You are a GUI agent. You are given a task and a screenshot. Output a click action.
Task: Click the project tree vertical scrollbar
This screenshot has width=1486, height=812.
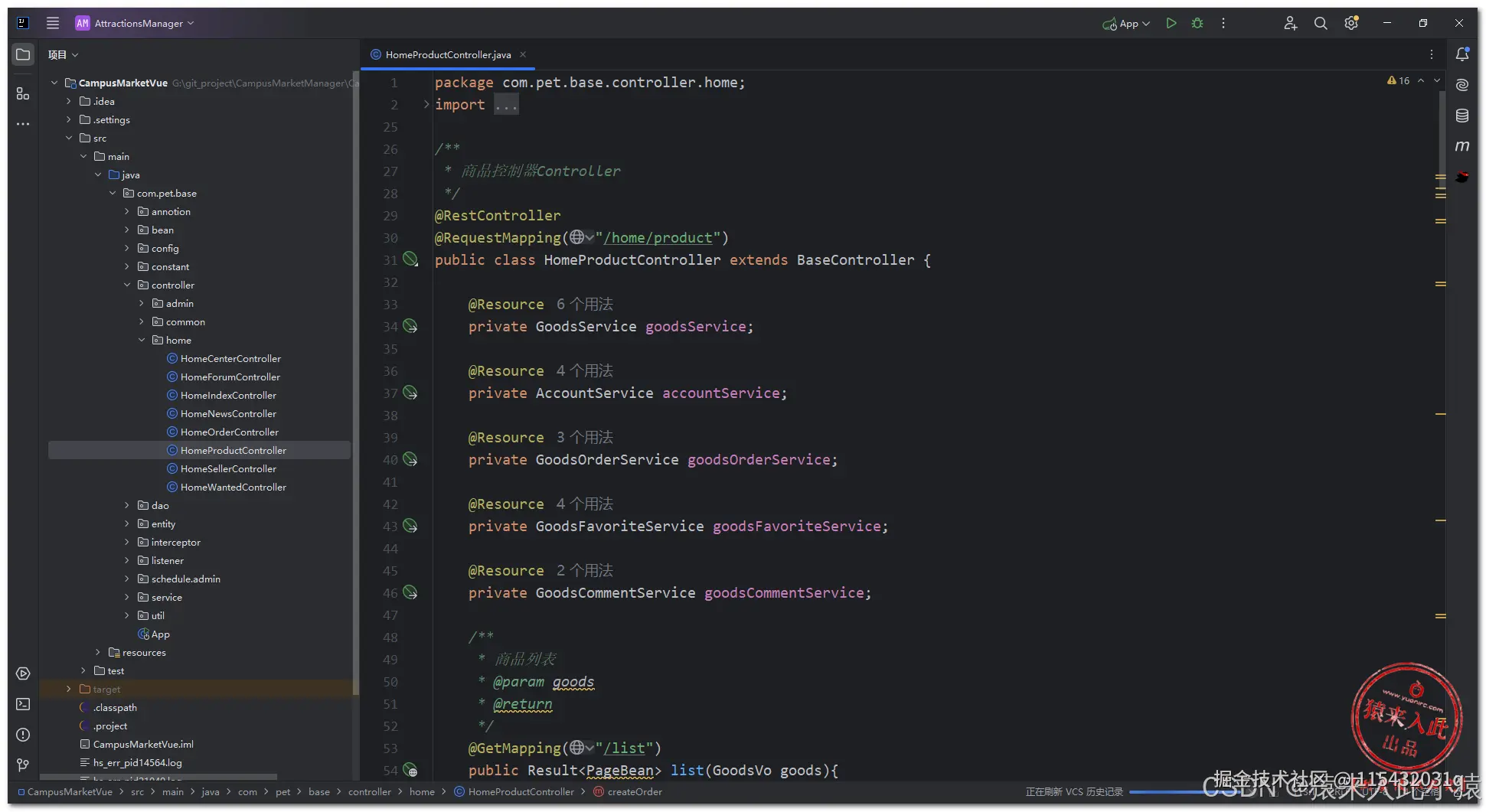tap(355, 383)
